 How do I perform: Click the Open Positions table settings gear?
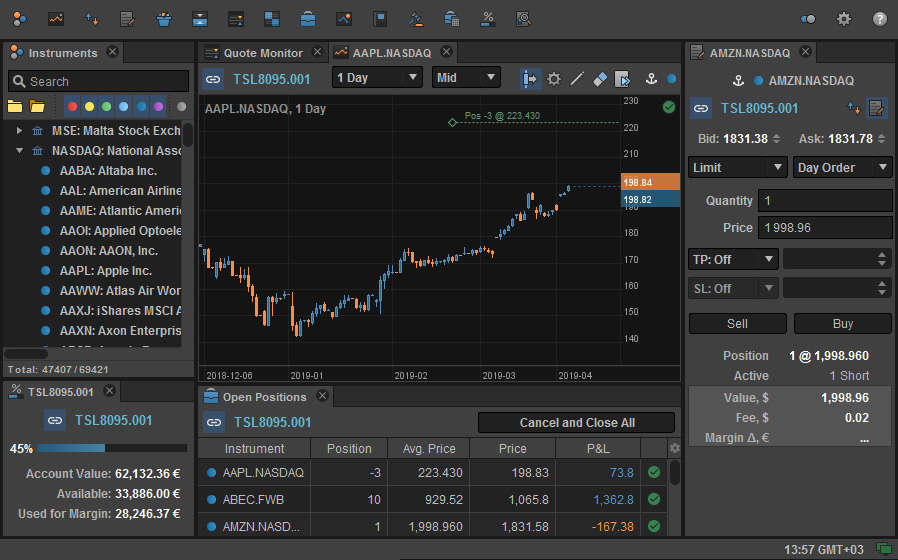pyautogui.click(x=674, y=449)
